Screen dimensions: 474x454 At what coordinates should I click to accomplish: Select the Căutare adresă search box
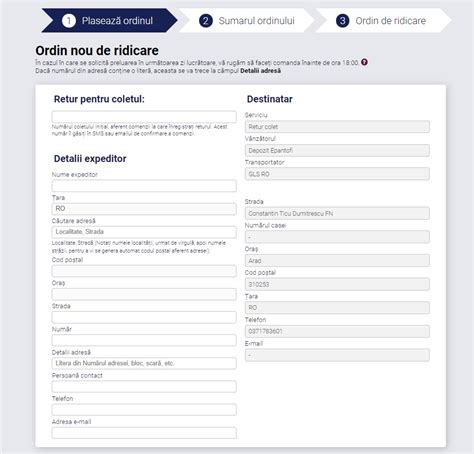(x=144, y=232)
